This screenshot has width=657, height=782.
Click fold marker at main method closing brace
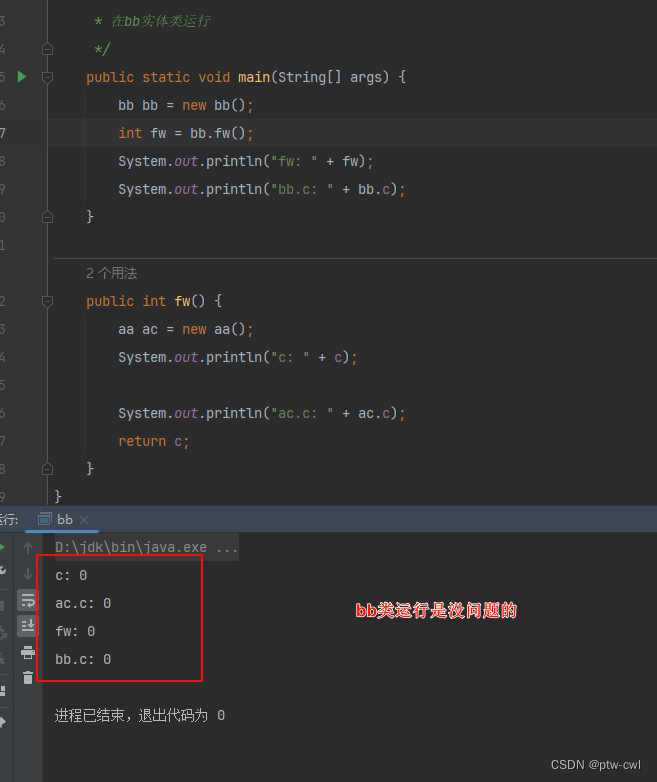pos(47,216)
